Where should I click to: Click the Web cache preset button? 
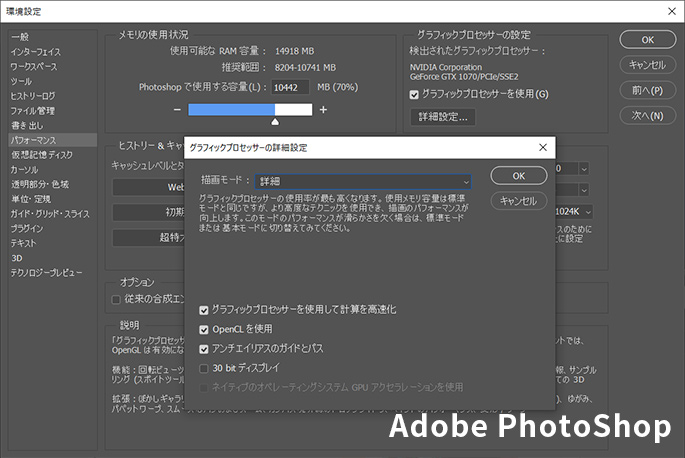click(149, 187)
